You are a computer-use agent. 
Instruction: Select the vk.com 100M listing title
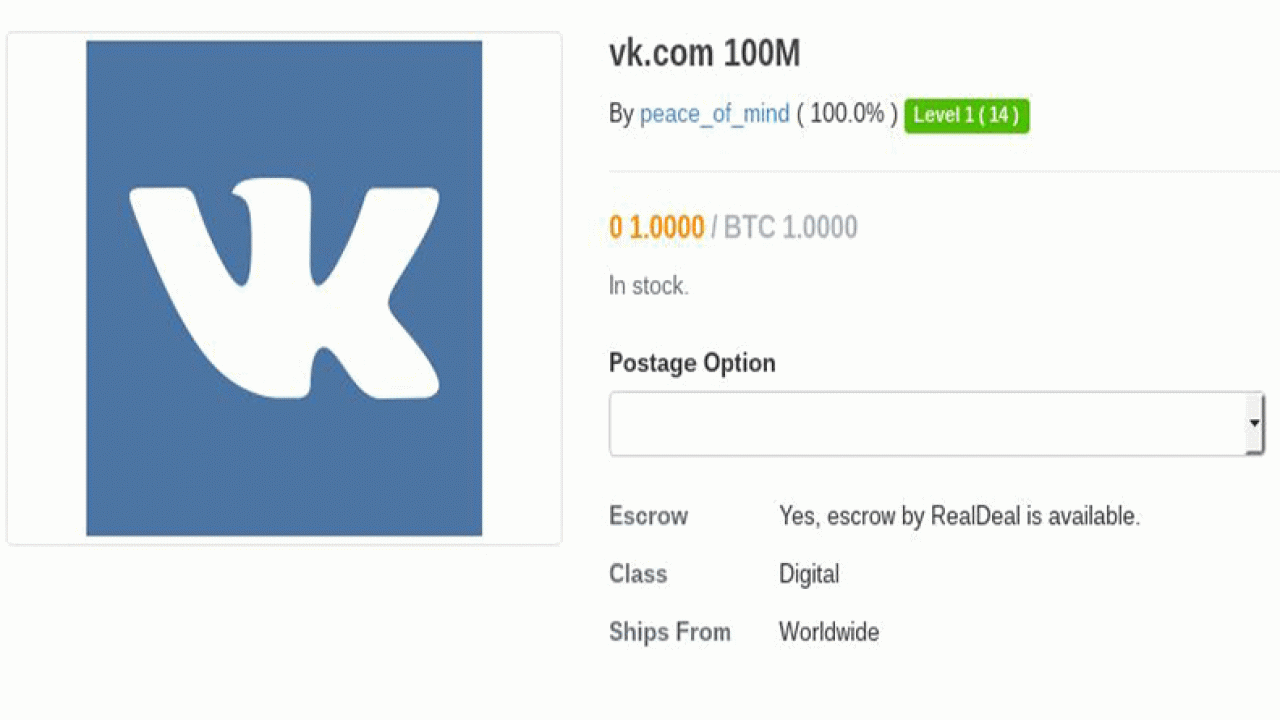(x=705, y=53)
